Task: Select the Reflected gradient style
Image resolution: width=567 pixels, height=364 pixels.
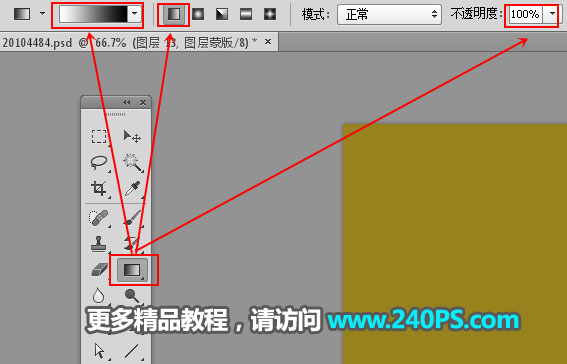Action: pos(246,14)
